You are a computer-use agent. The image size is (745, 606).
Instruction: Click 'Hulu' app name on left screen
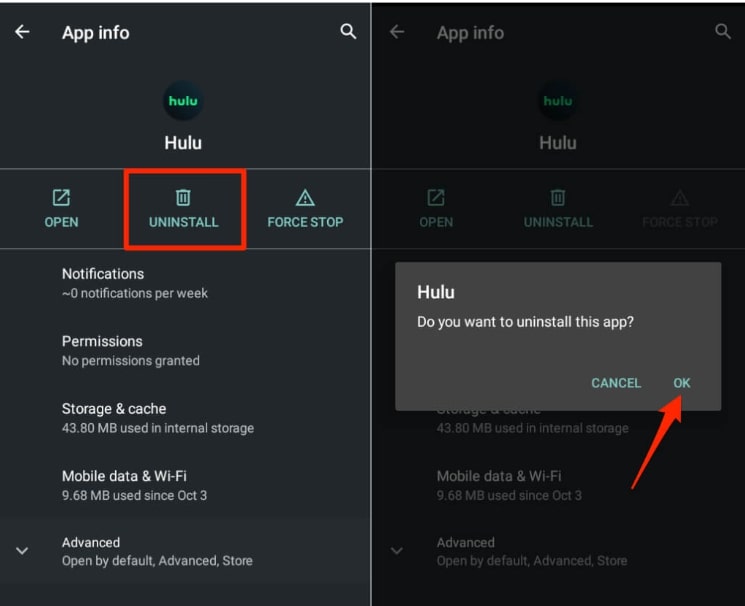[183, 143]
